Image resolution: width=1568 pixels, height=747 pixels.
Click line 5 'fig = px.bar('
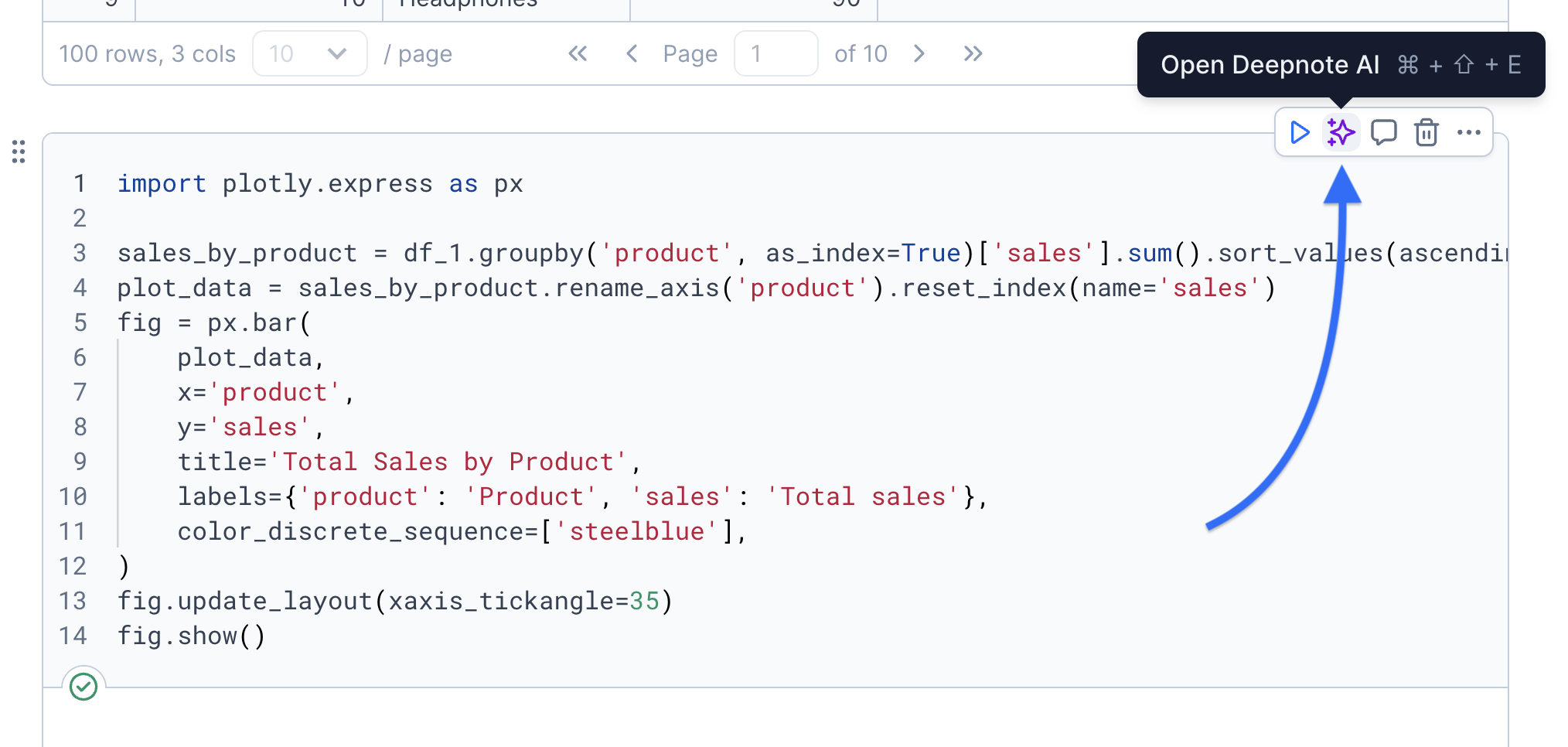[x=214, y=322]
